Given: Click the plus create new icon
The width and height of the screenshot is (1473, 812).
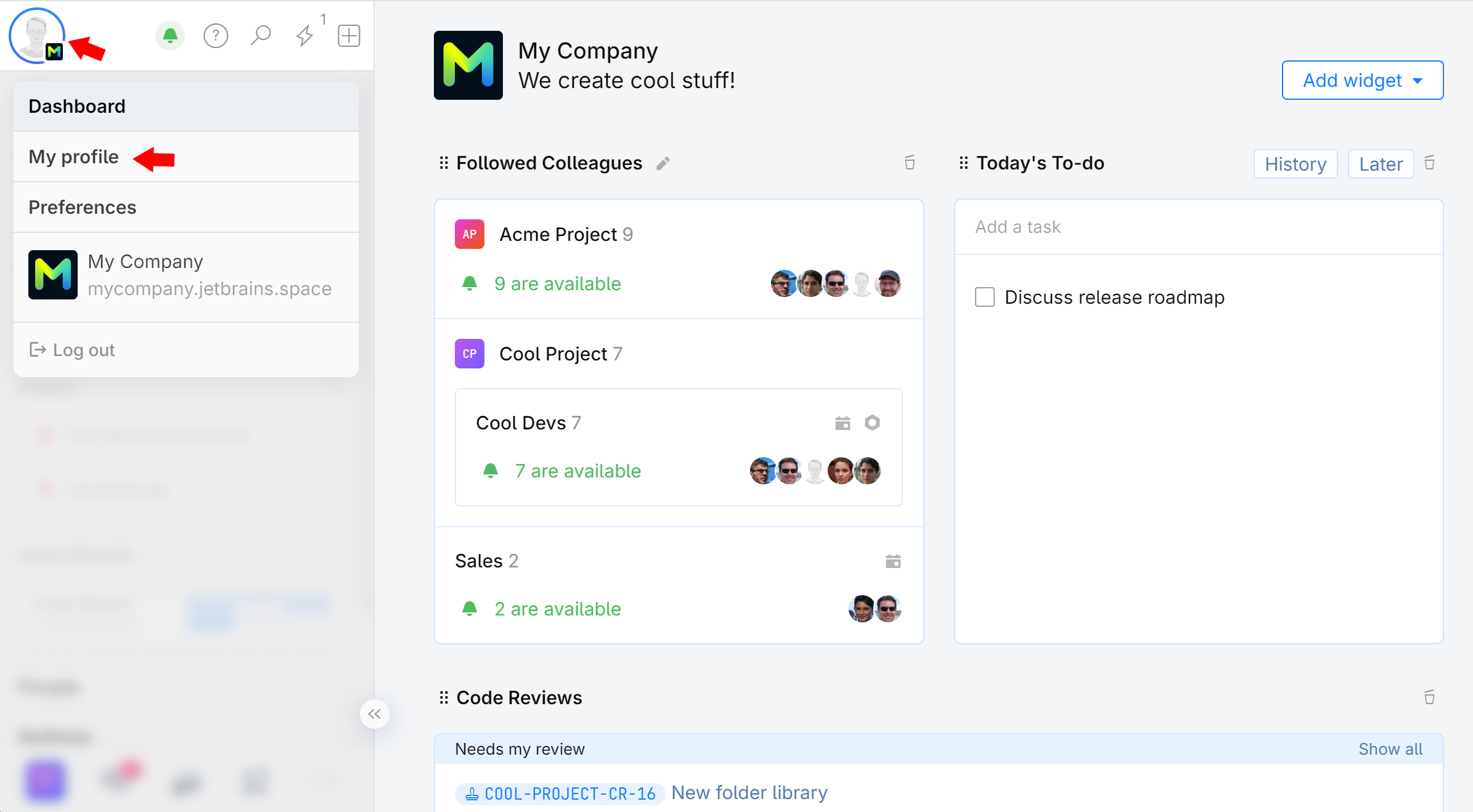Looking at the screenshot, I should coord(349,36).
